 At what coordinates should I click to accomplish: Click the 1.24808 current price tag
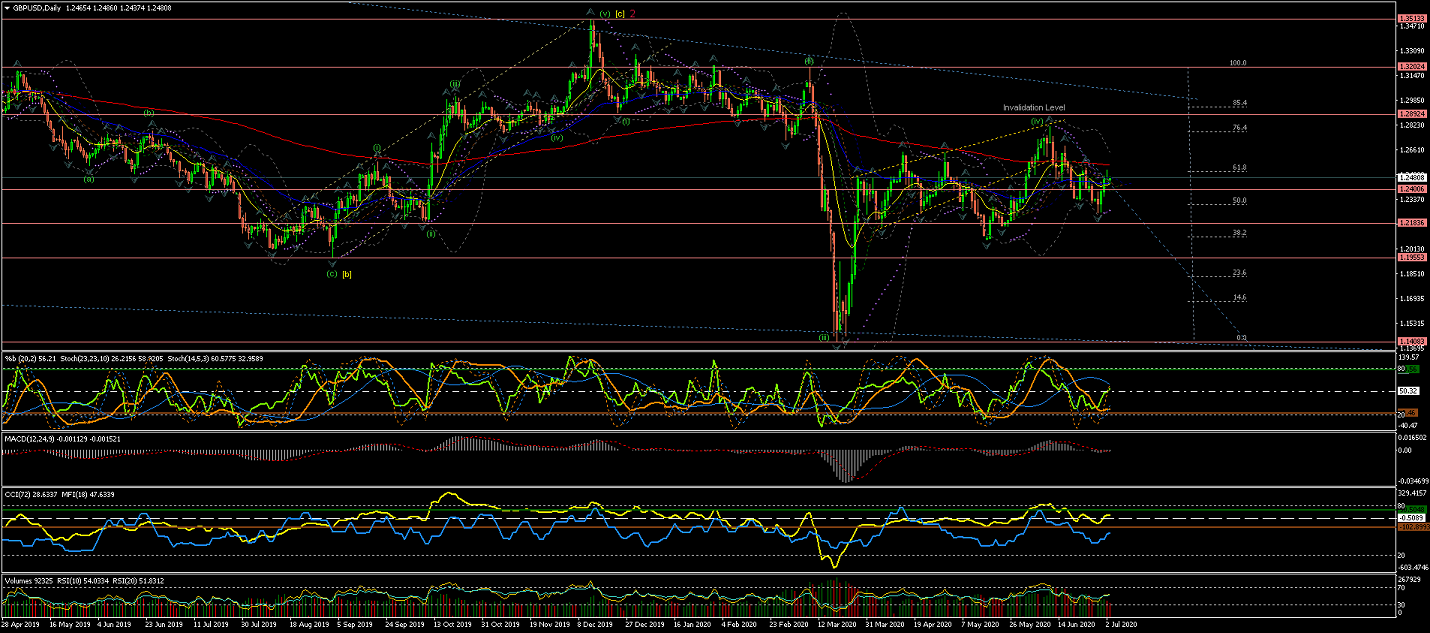pyautogui.click(x=1412, y=177)
